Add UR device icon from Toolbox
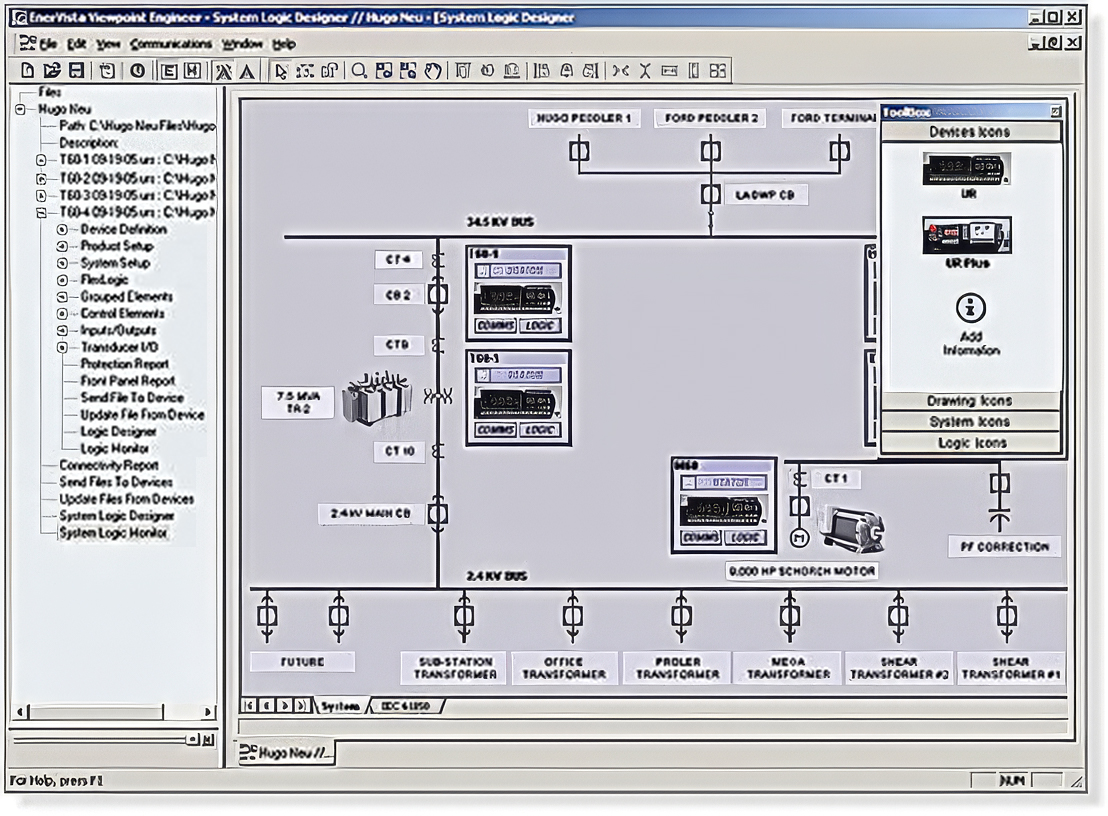 coord(966,170)
